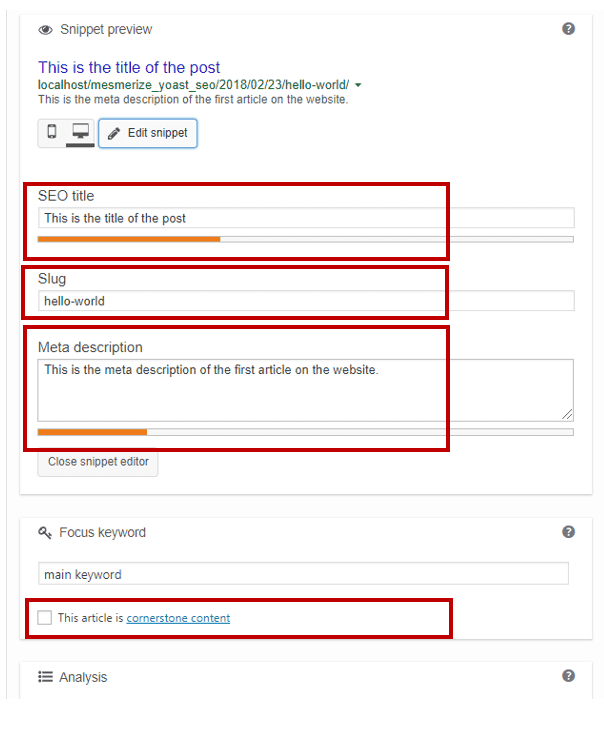Screen dimensions: 604x731
Task: Click the list icon beside Analysis
Action: point(45,677)
